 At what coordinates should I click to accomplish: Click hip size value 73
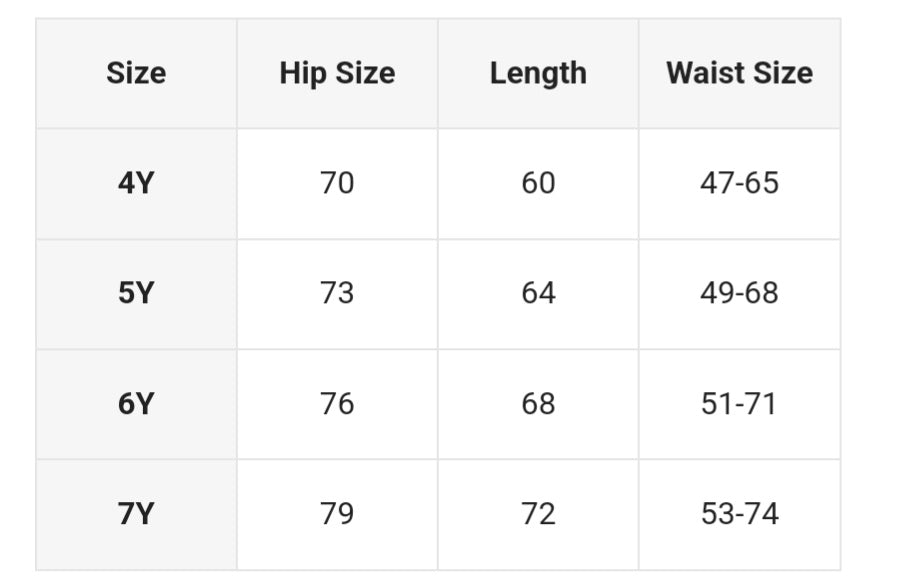coord(337,293)
